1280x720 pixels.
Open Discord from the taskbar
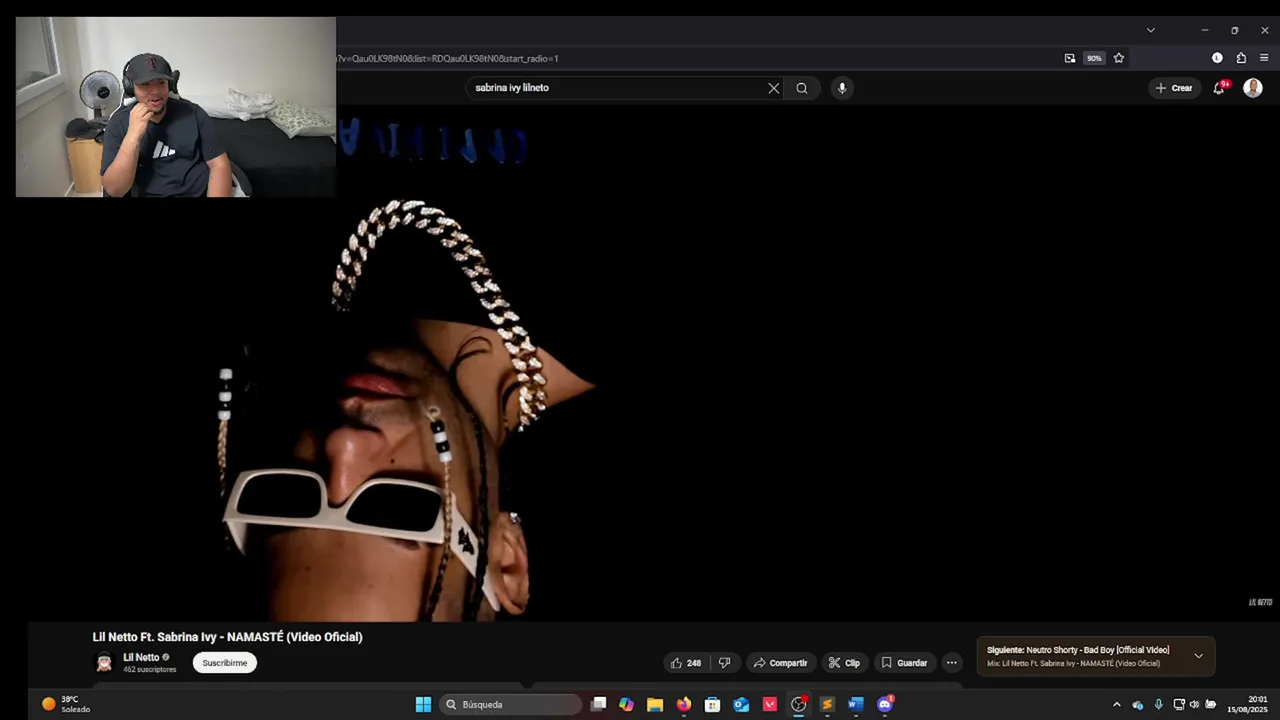884,705
